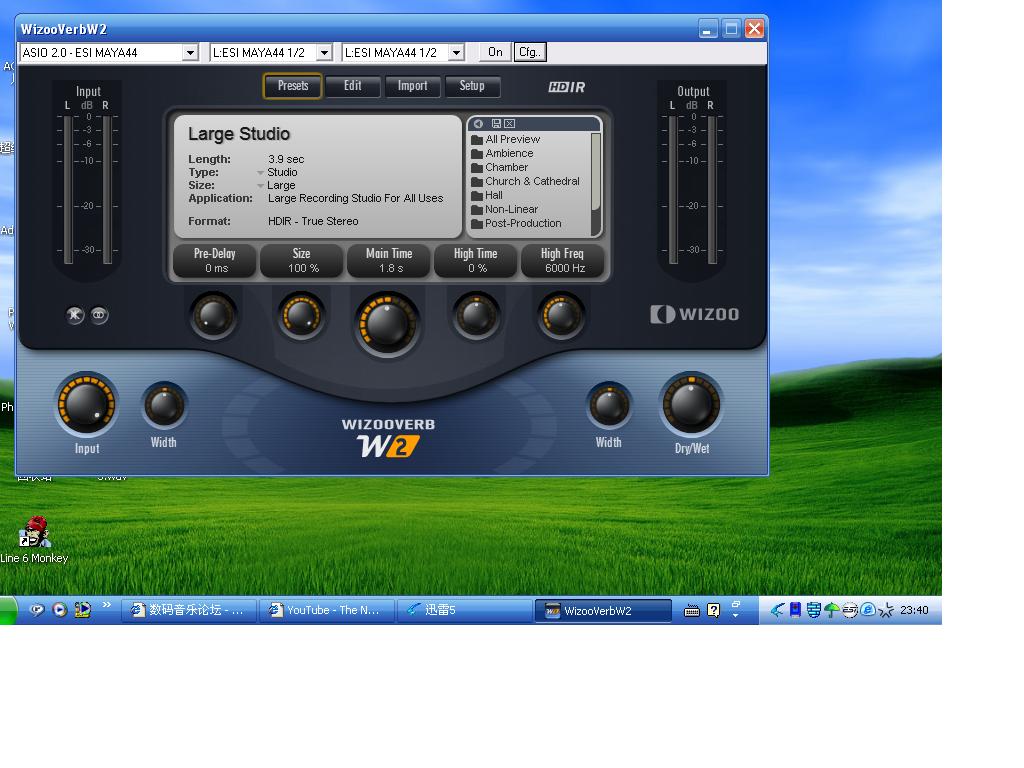Click the Size 100 % value display

pos(302,261)
